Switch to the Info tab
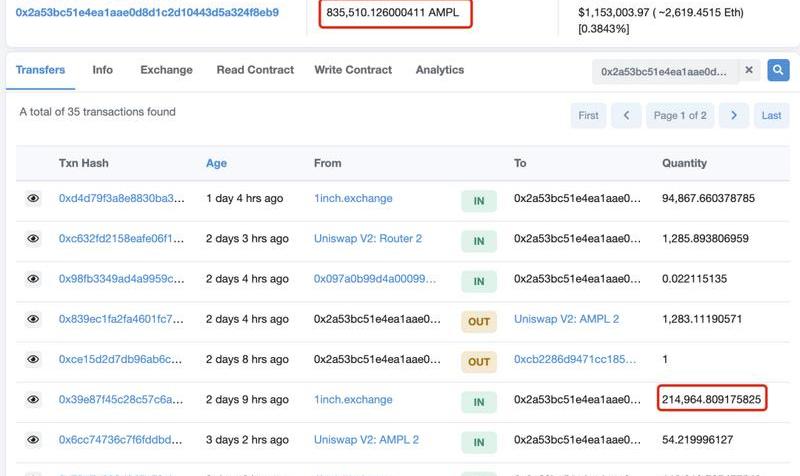 [102, 70]
